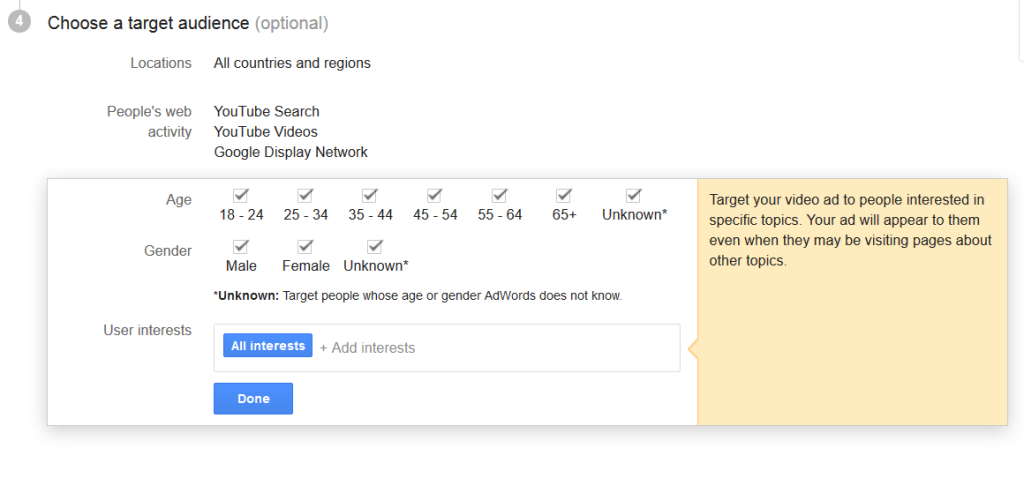This screenshot has height=478, width=1024.
Task: Click the All interests blue tag
Action: tap(268, 346)
